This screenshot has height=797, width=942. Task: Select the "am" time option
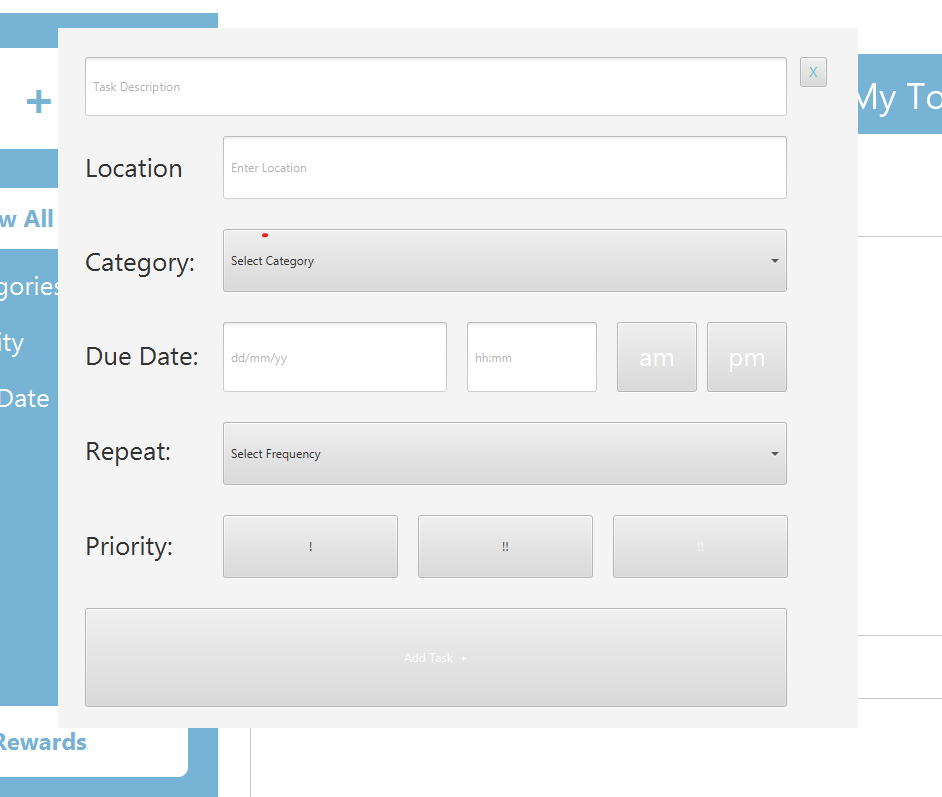pos(656,357)
